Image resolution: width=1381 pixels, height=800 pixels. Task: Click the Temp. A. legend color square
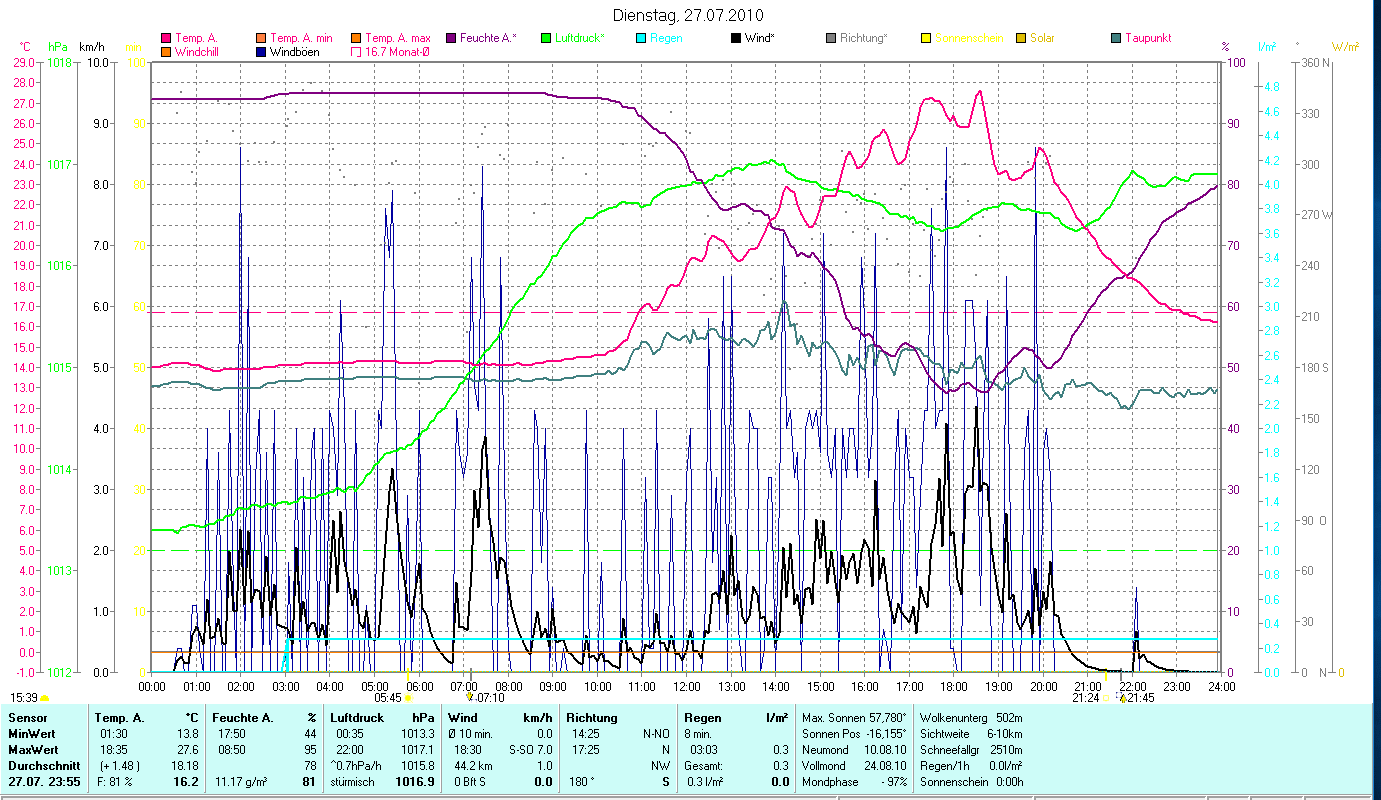tap(166, 38)
